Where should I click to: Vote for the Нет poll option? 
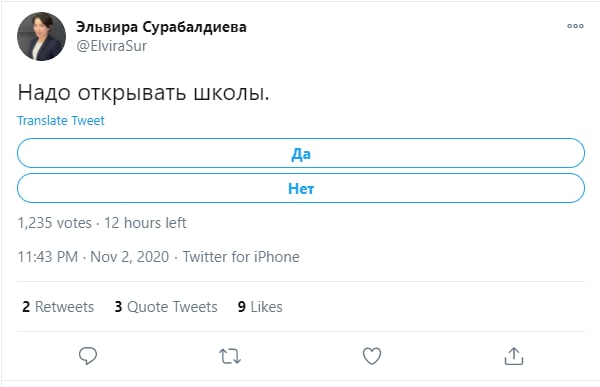click(301, 188)
